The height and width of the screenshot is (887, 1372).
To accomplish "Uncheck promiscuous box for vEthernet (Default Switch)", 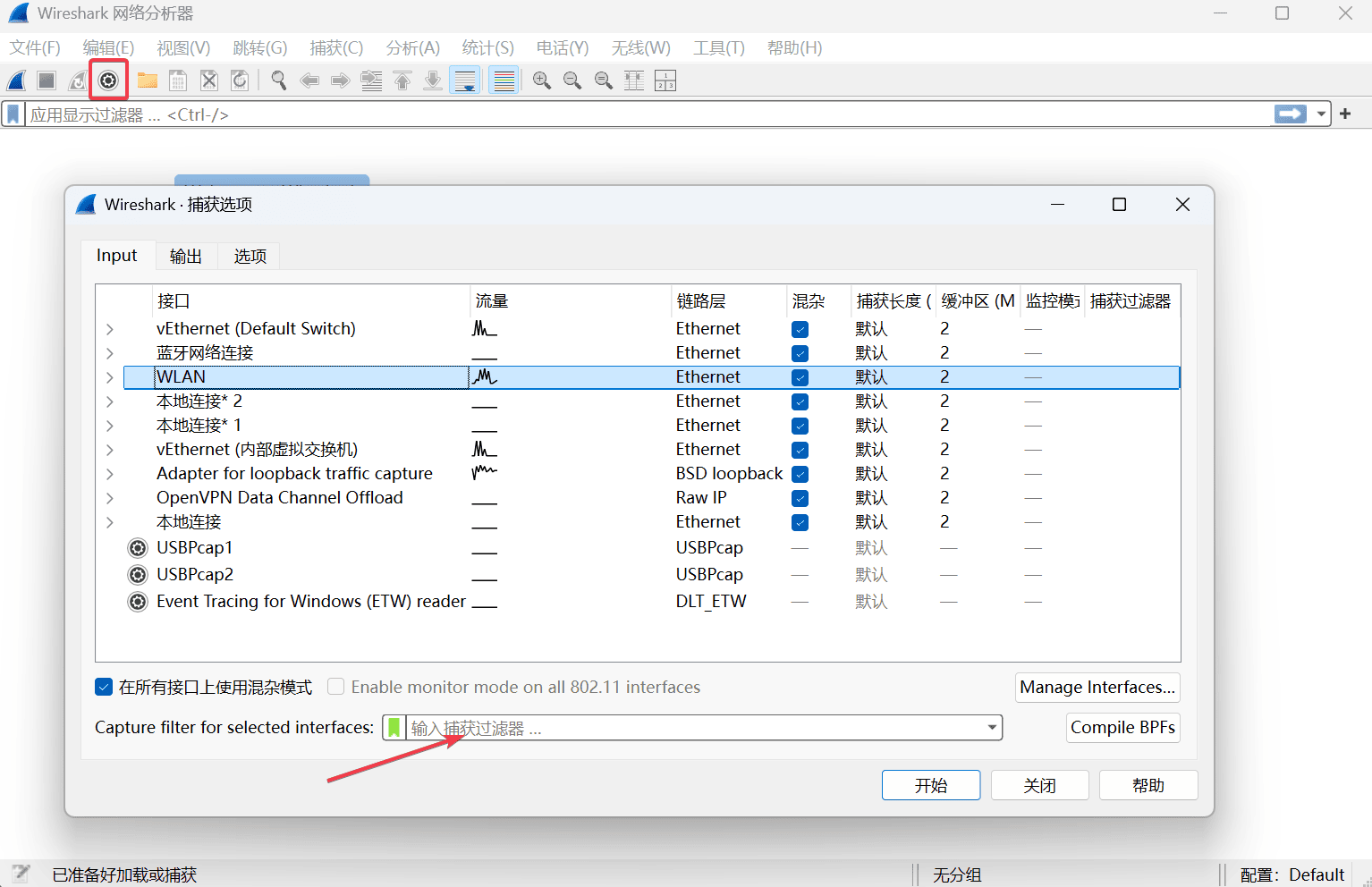I will click(x=800, y=329).
